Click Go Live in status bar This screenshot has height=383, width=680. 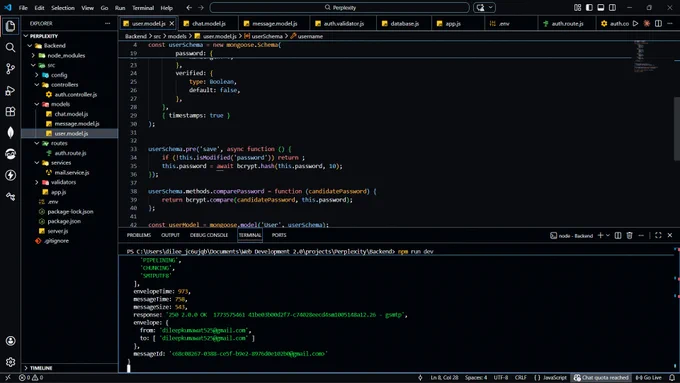(649, 378)
